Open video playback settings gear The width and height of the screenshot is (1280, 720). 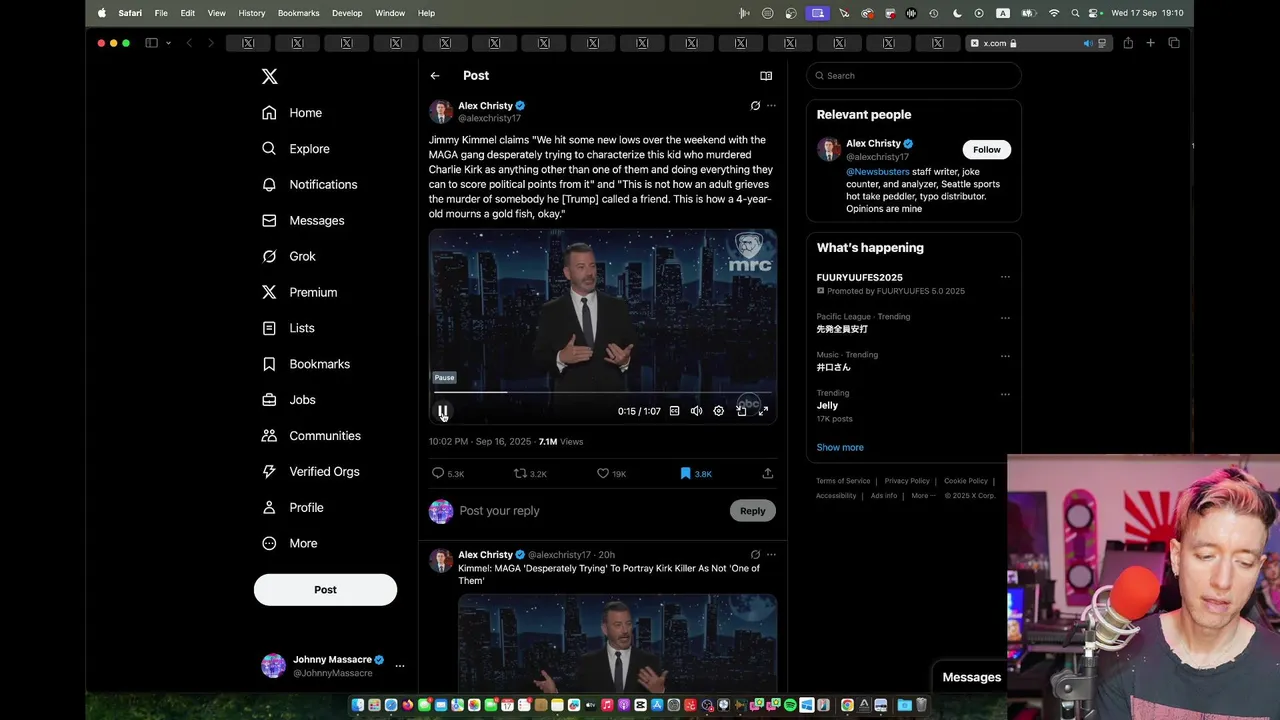pos(719,411)
